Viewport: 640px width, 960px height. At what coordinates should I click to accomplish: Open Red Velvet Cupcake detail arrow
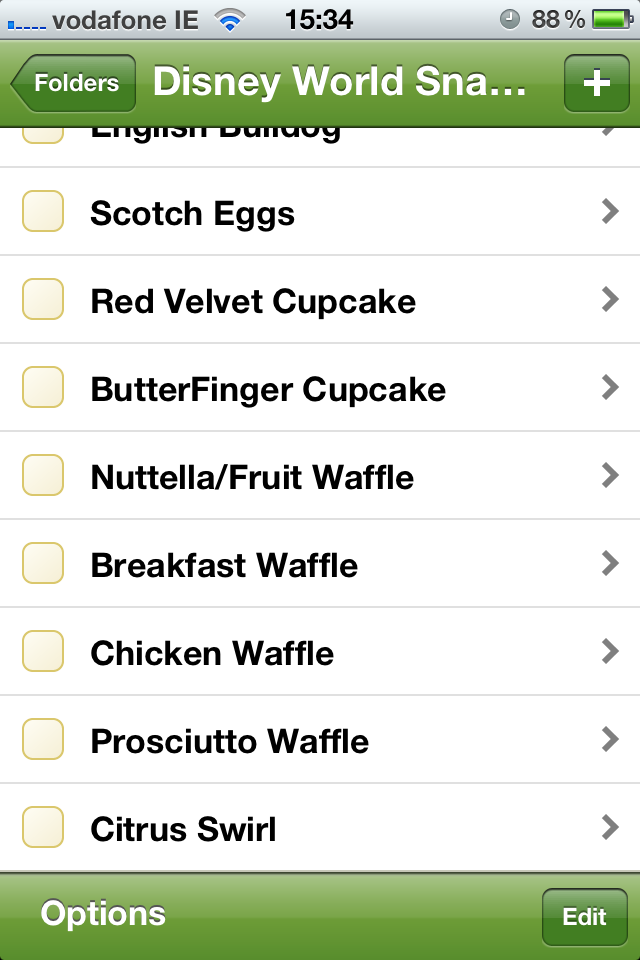[x=610, y=300]
